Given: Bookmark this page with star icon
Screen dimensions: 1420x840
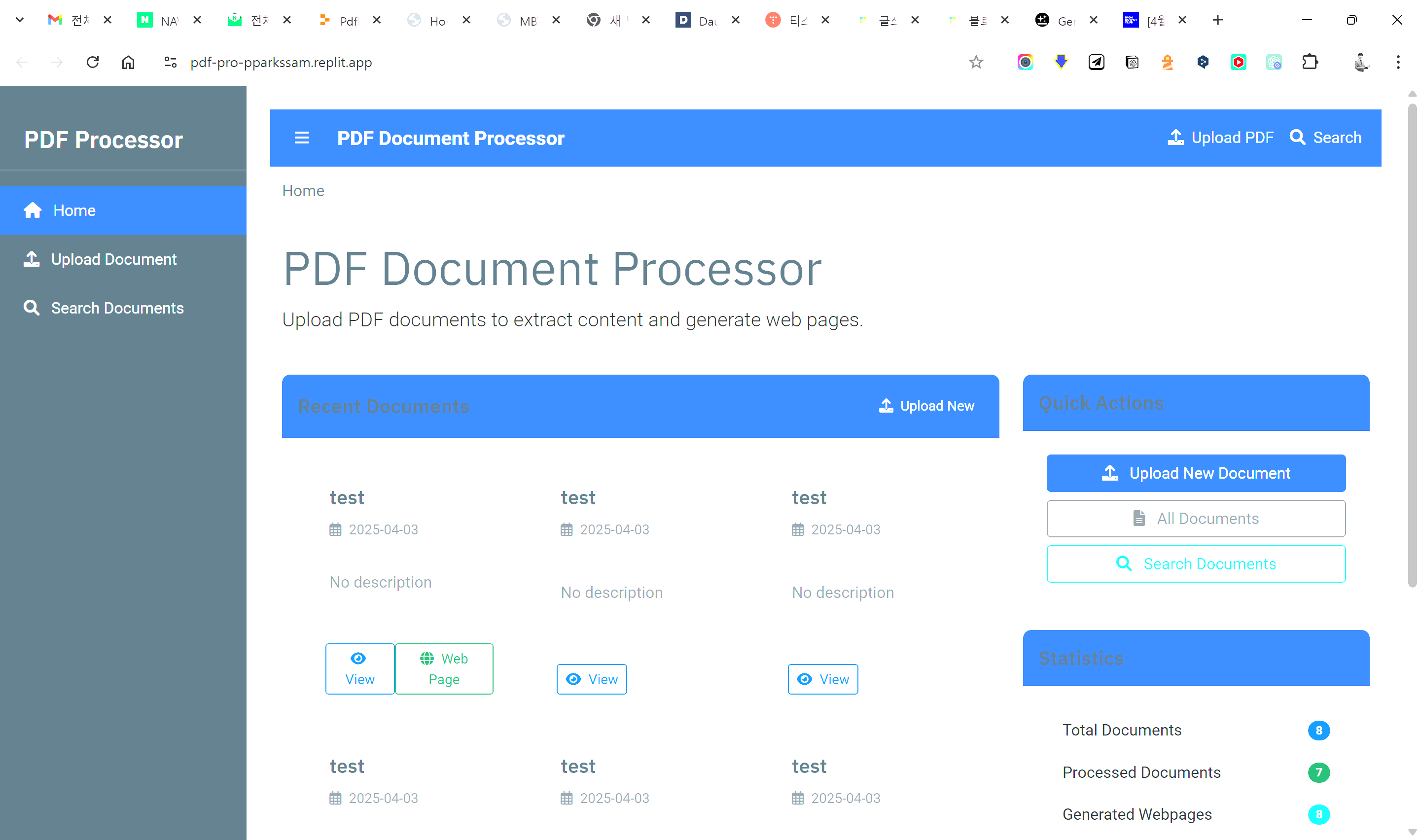Looking at the screenshot, I should click(976, 62).
